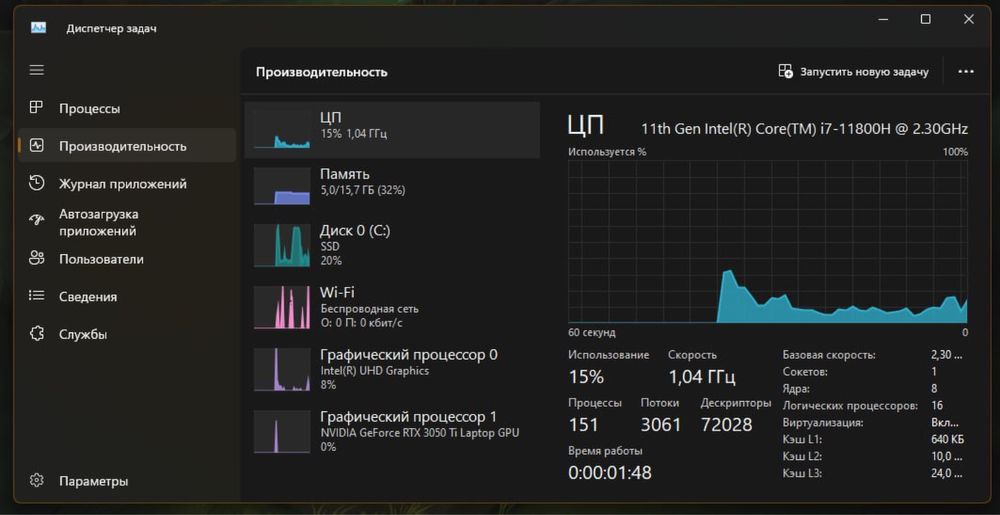Viewport: 1000px width, 515px height.
Task: Select the Диск 0 (C:) mini graph
Action: tap(282, 245)
